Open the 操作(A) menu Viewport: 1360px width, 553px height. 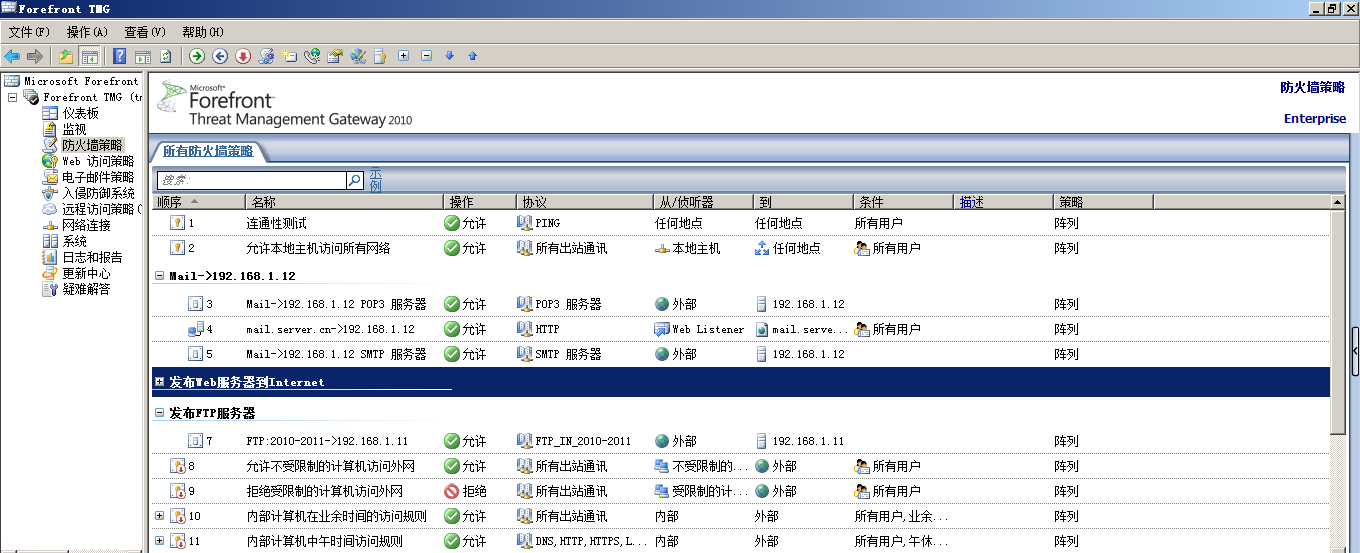[87, 32]
